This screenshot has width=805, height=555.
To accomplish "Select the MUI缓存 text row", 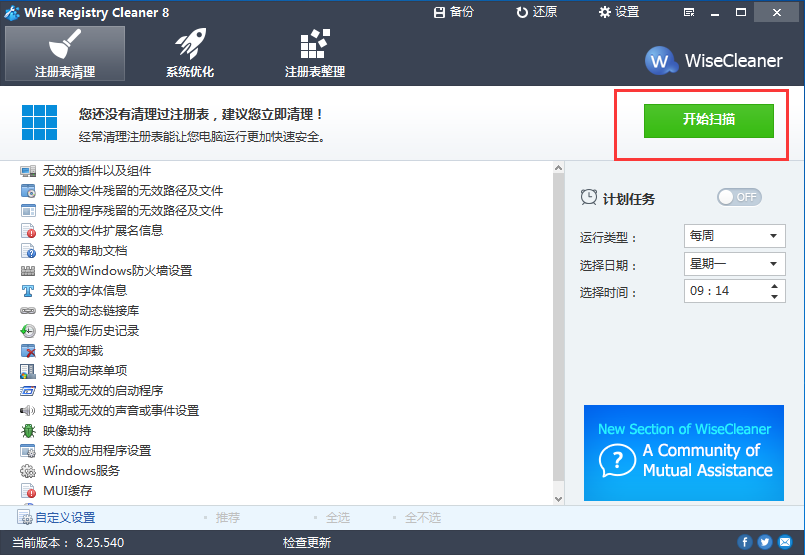I will (x=67, y=491).
